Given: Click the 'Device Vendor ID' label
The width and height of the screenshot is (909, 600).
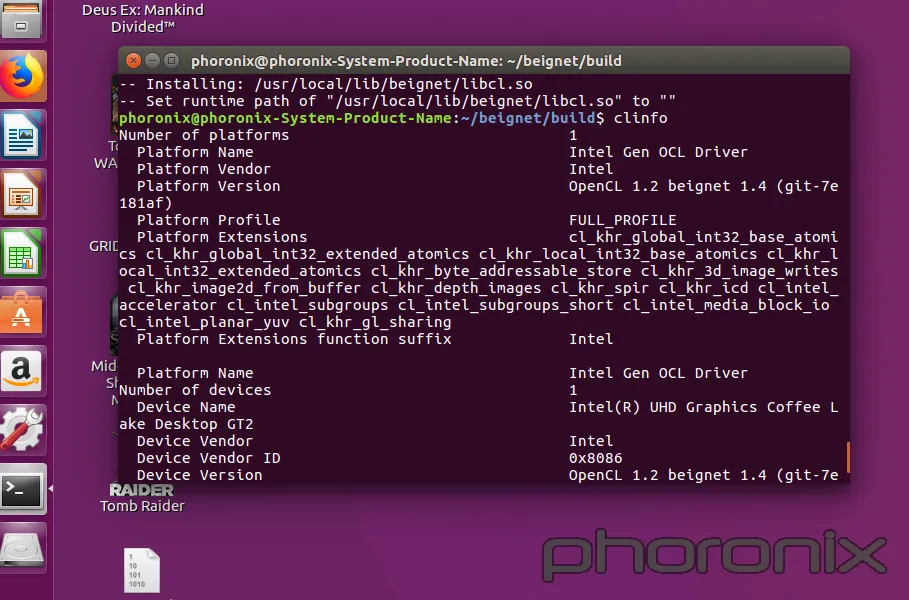Looking at the screenshot, I should (x=208, y=458).
